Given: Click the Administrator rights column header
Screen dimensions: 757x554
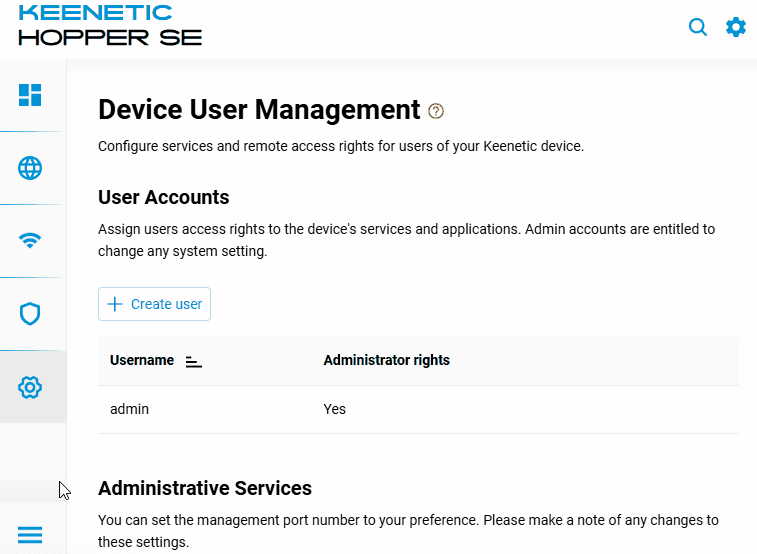Looking at the screenshot, I should [386, 360].
